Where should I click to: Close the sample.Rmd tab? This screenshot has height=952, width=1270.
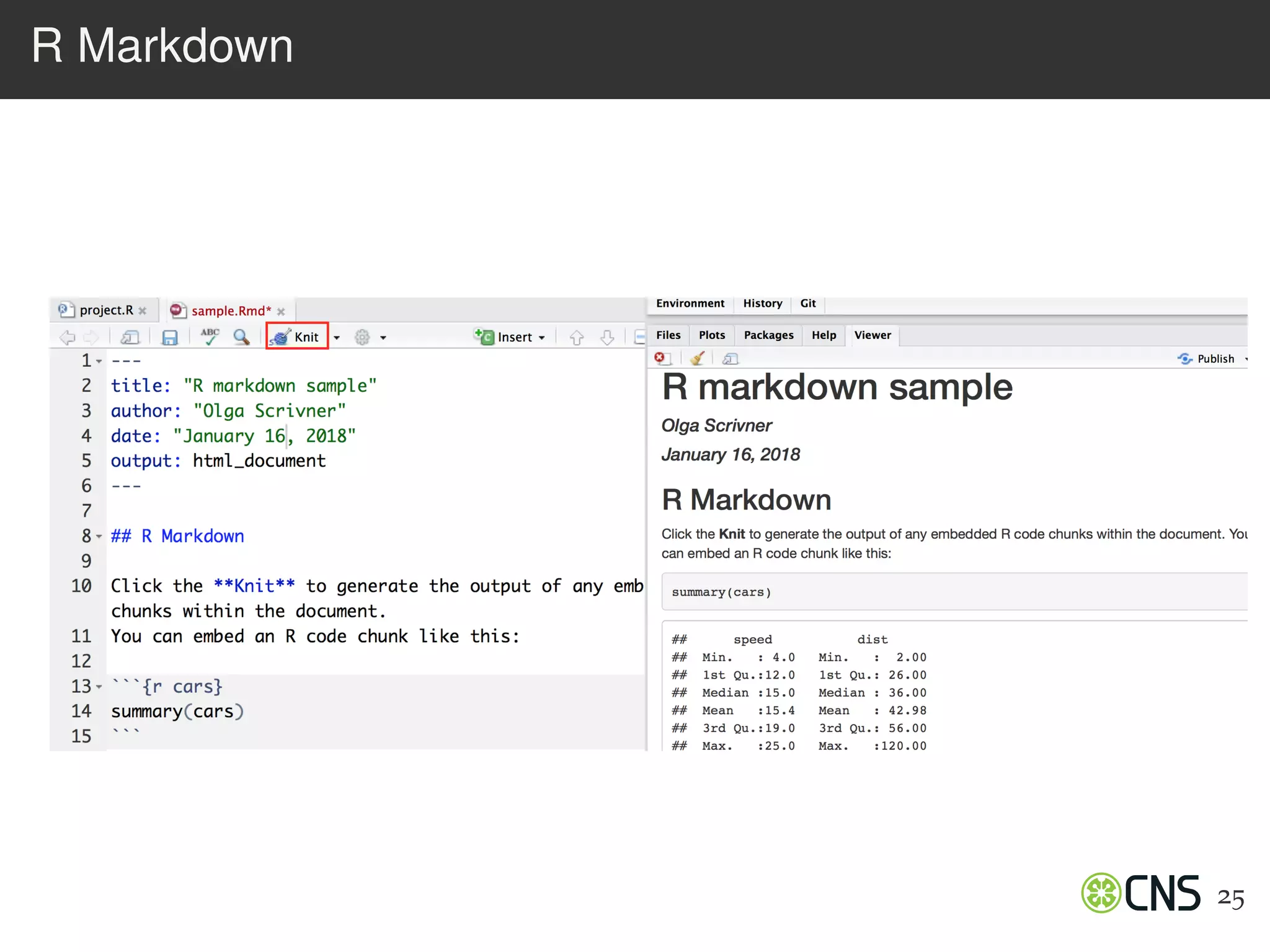point(281,312)
